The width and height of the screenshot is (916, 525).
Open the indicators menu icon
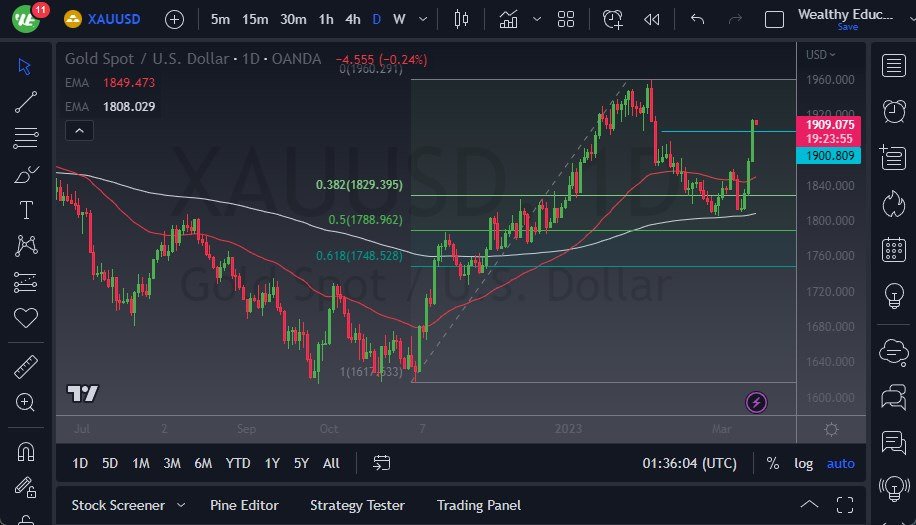[x=509, y=19]
